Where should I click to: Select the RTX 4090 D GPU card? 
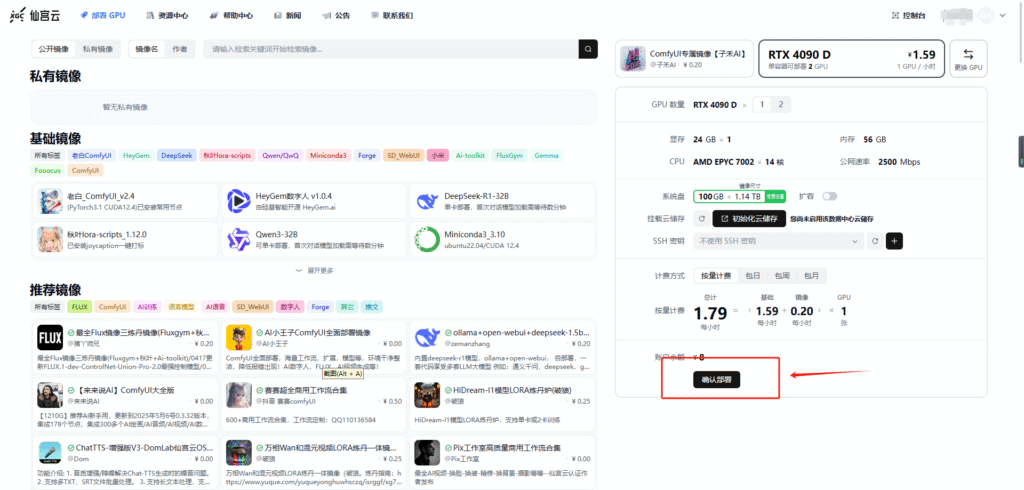[x=852, y=58]
